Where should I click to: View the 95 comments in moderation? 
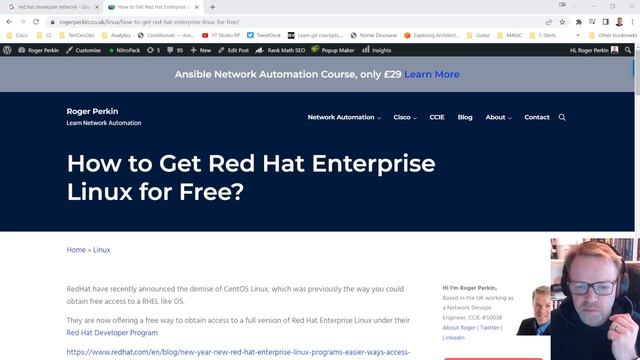[175, 50]
